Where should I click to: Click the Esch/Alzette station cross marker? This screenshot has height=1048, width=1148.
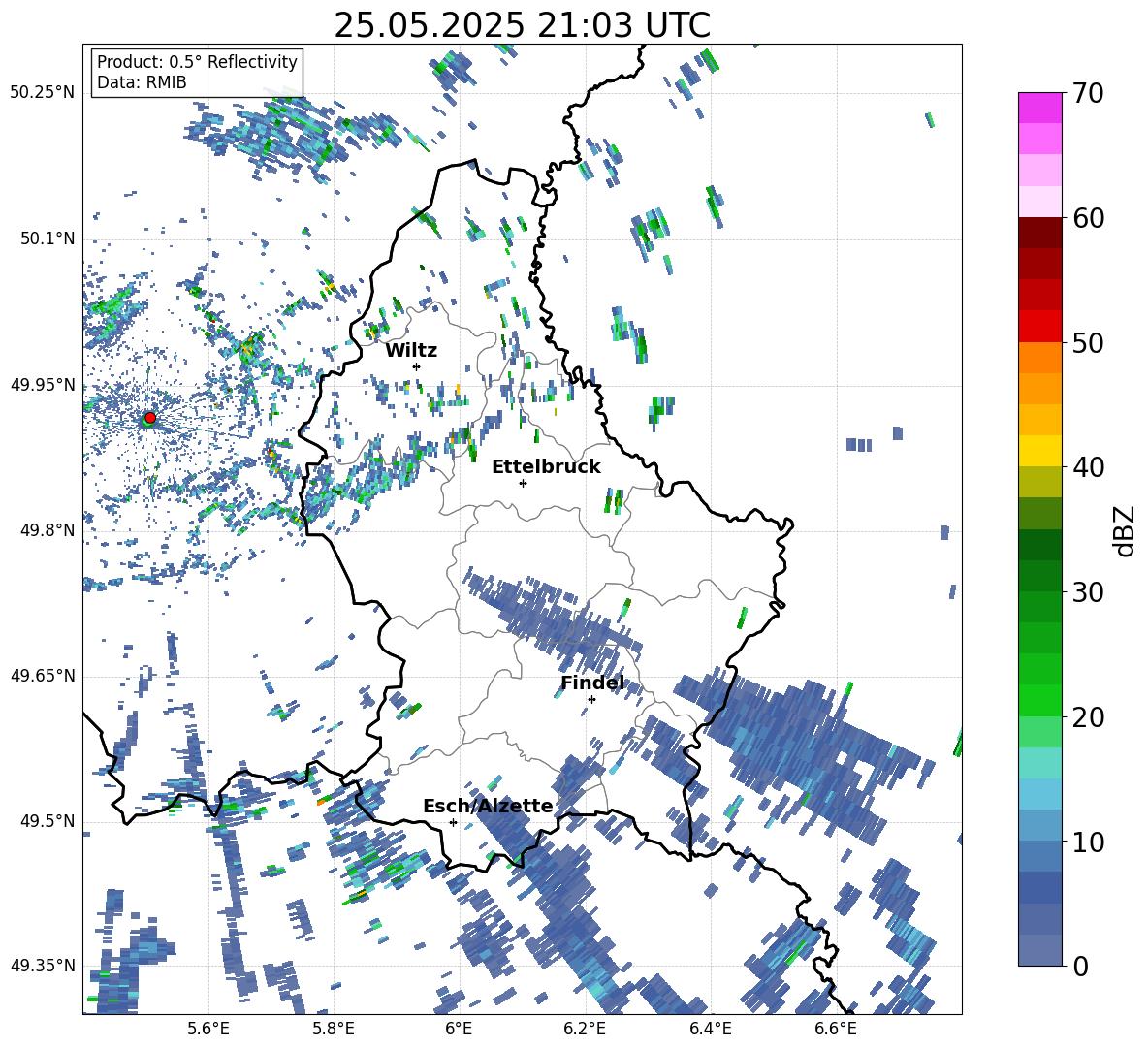[x=453, y=822]
